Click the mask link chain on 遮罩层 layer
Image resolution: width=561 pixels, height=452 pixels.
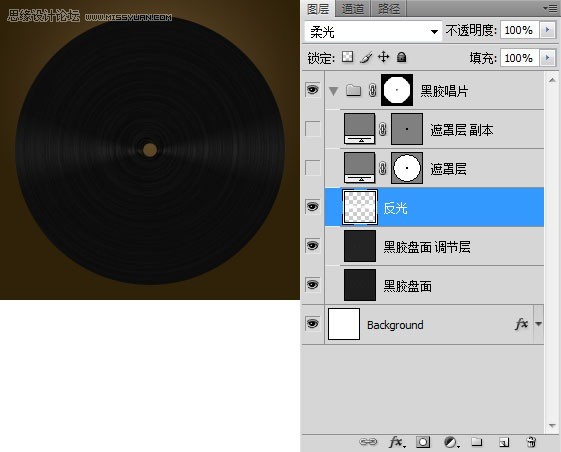[x=382, y=168]
